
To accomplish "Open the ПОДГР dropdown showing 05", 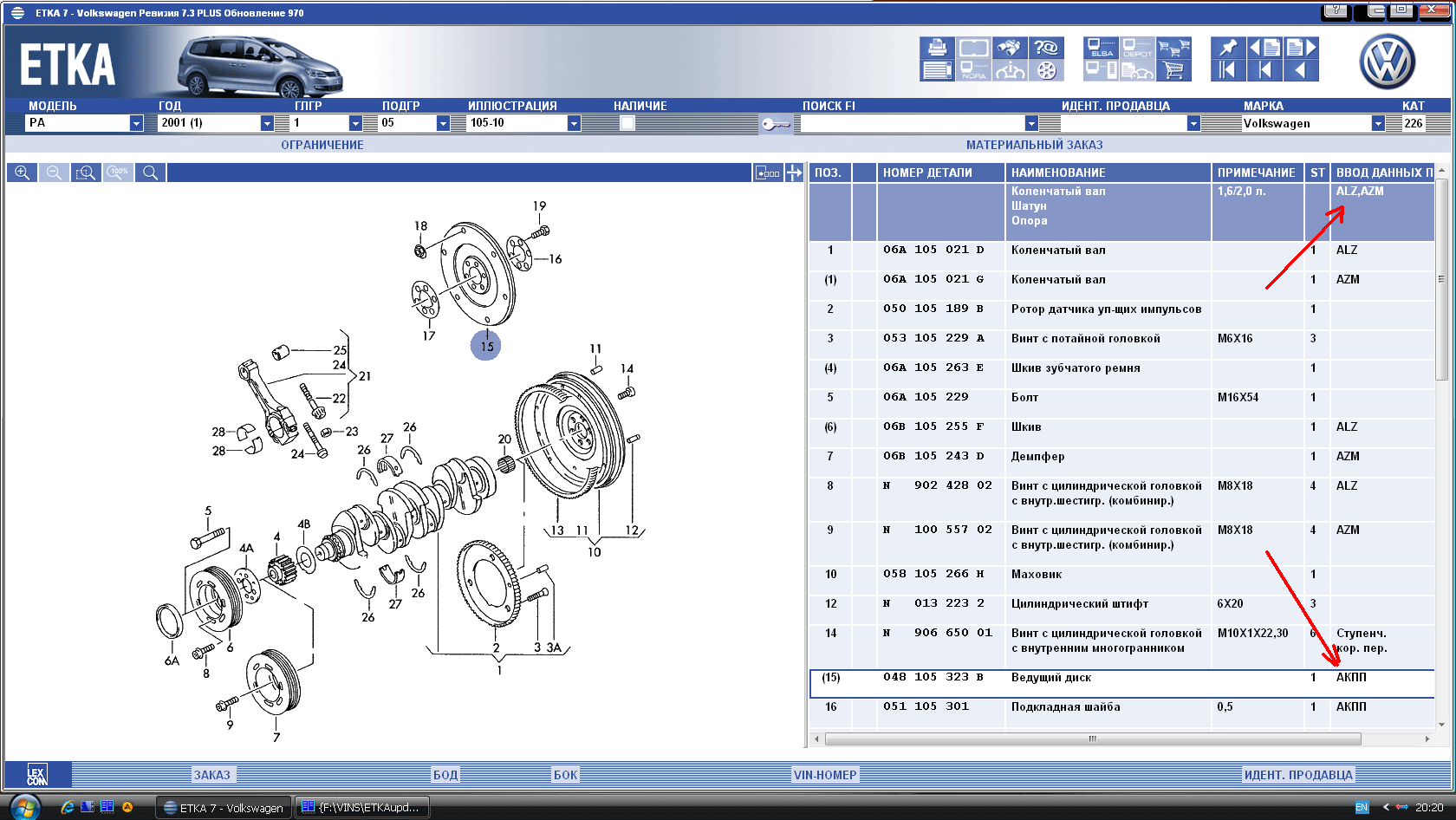I will [x=443, y=123].
